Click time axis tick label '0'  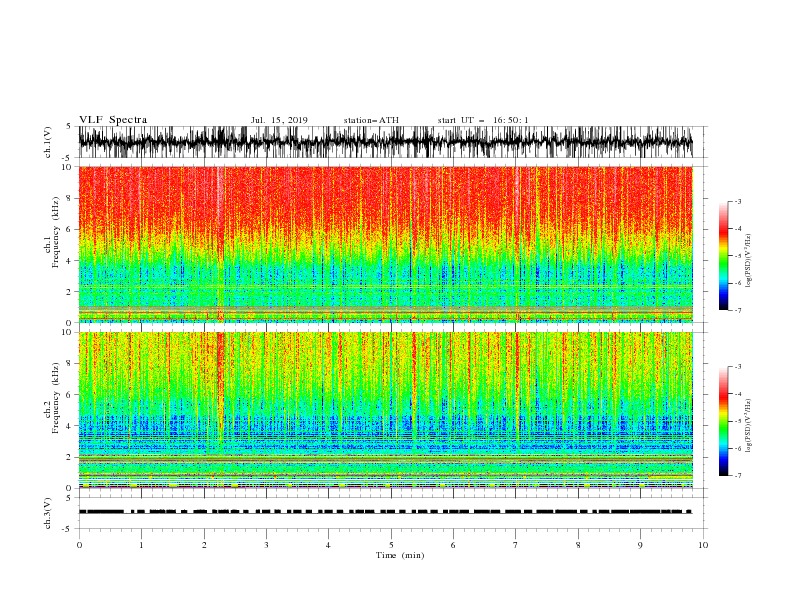79,545
